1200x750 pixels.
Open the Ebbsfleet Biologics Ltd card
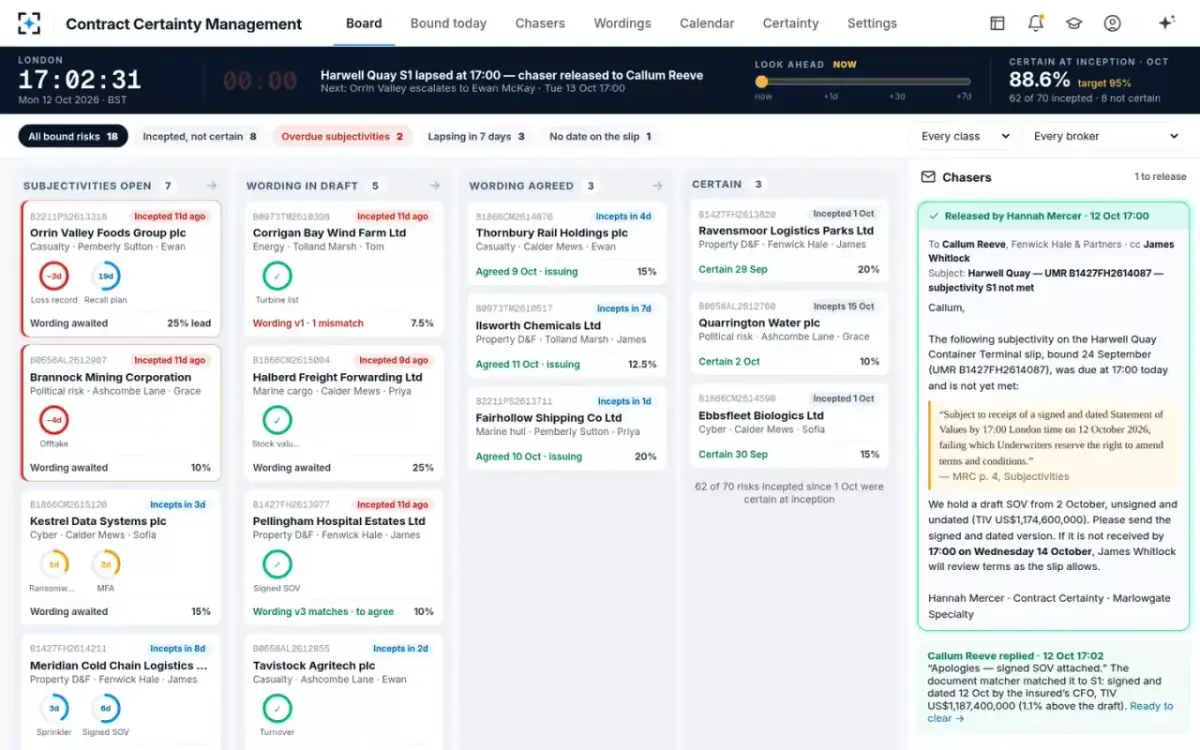[x=789, y=426]
